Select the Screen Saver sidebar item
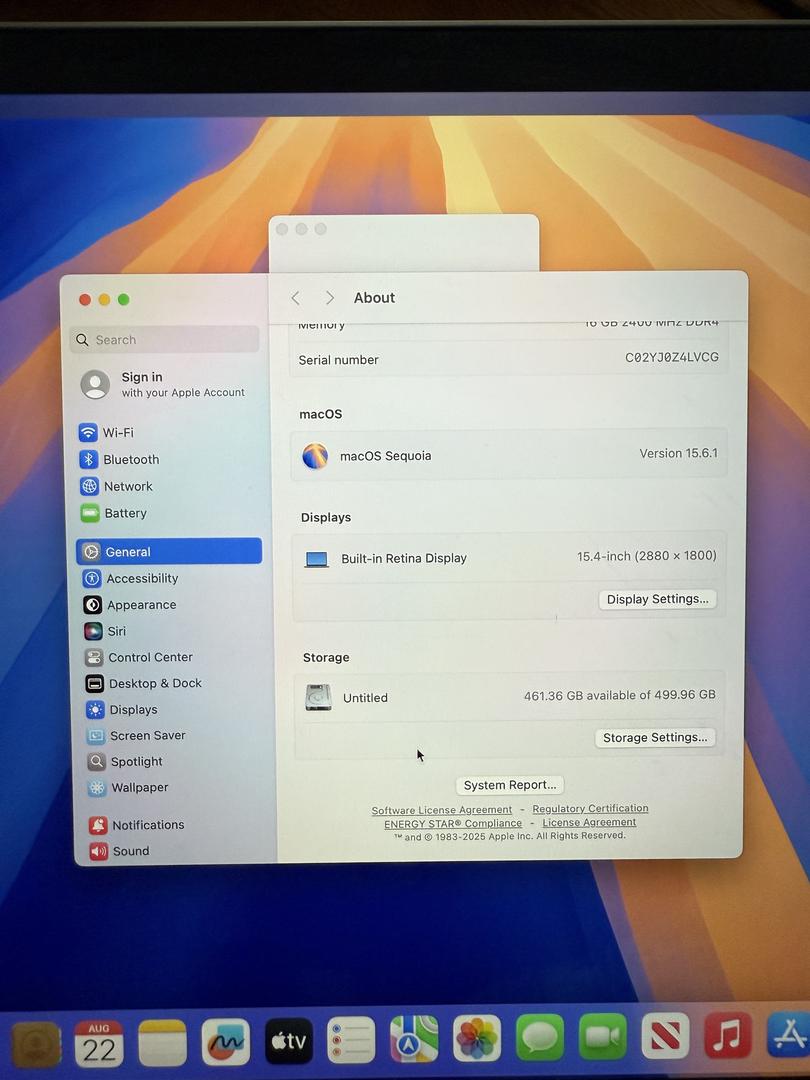This screenshot has width=810, height=1080. (x=136, y=736)
